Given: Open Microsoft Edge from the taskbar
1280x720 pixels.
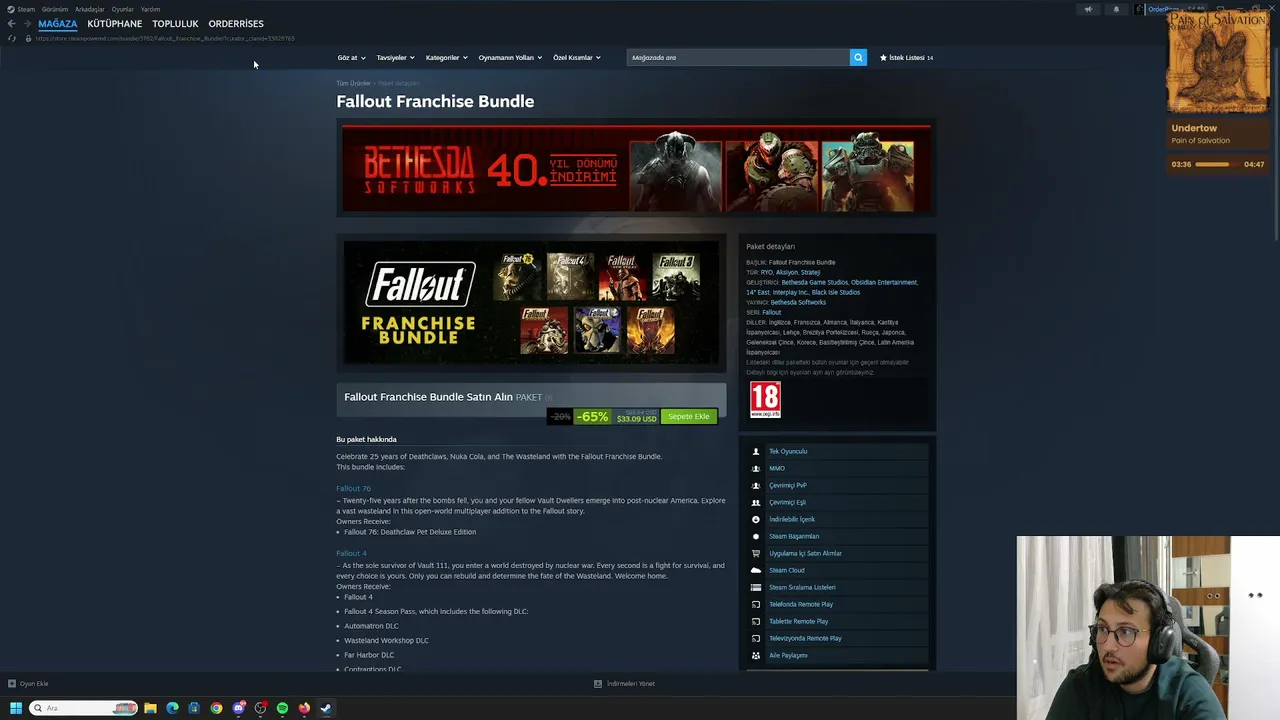Looking at the screenshot, I should pyautogui.click(x=172, y=708).
